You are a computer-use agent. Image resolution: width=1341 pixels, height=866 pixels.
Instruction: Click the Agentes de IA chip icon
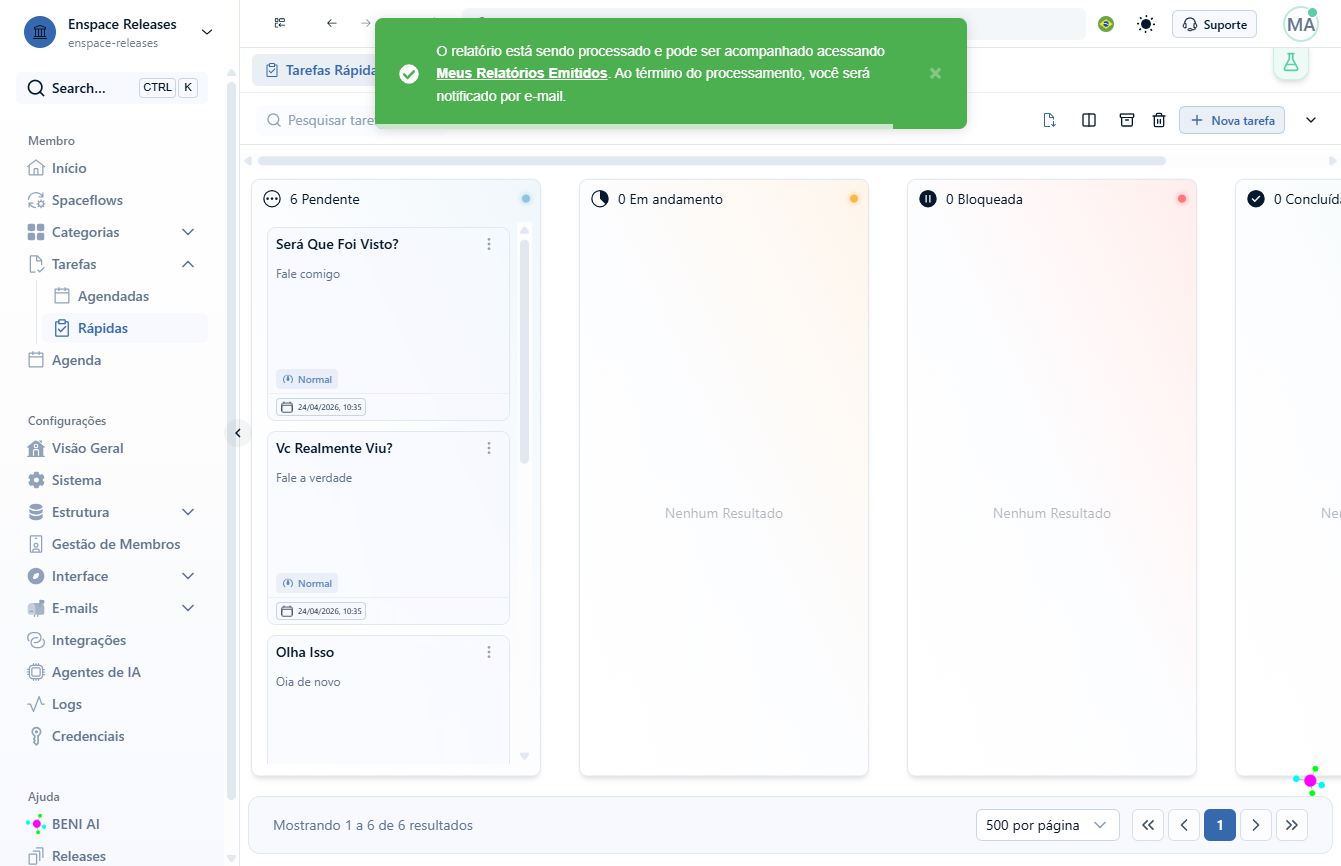(36, 672)
